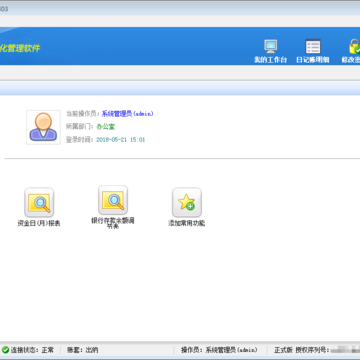Click login time 2018-05-21 15:01
This screenshot has width=360, height=360.
point(121,140)
